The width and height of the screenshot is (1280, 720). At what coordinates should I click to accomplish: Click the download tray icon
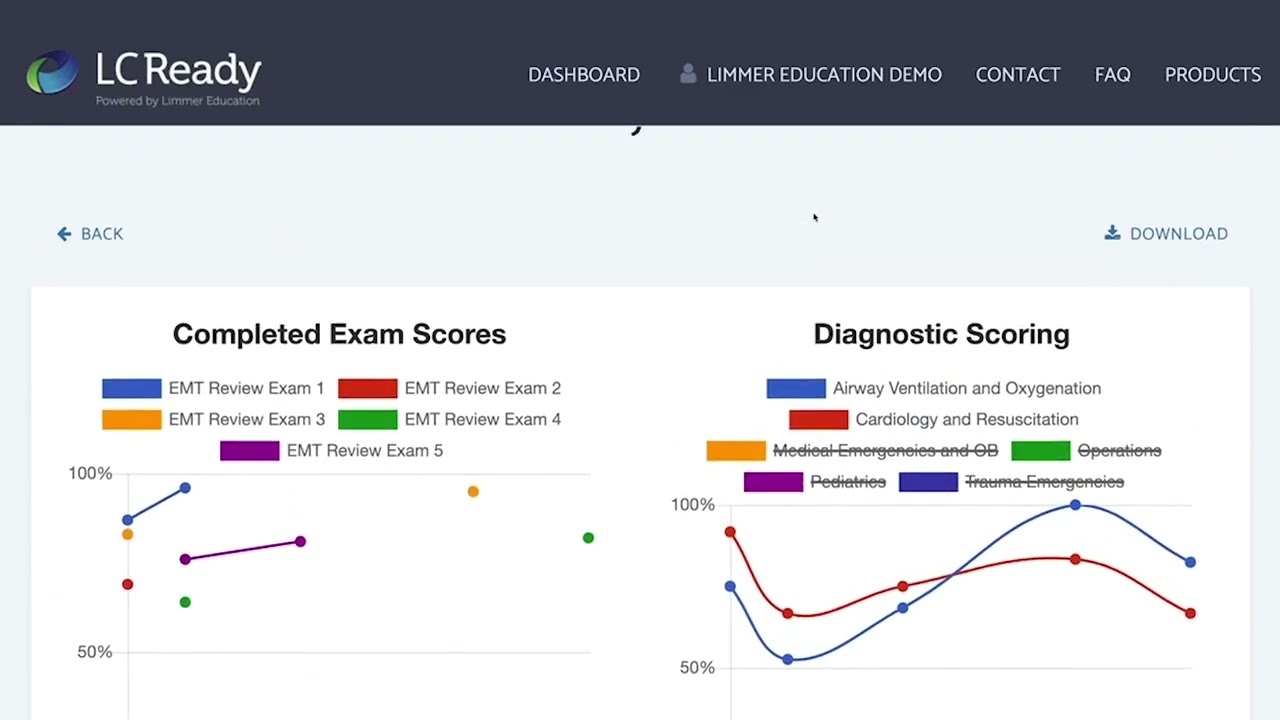coord(1112,233)
